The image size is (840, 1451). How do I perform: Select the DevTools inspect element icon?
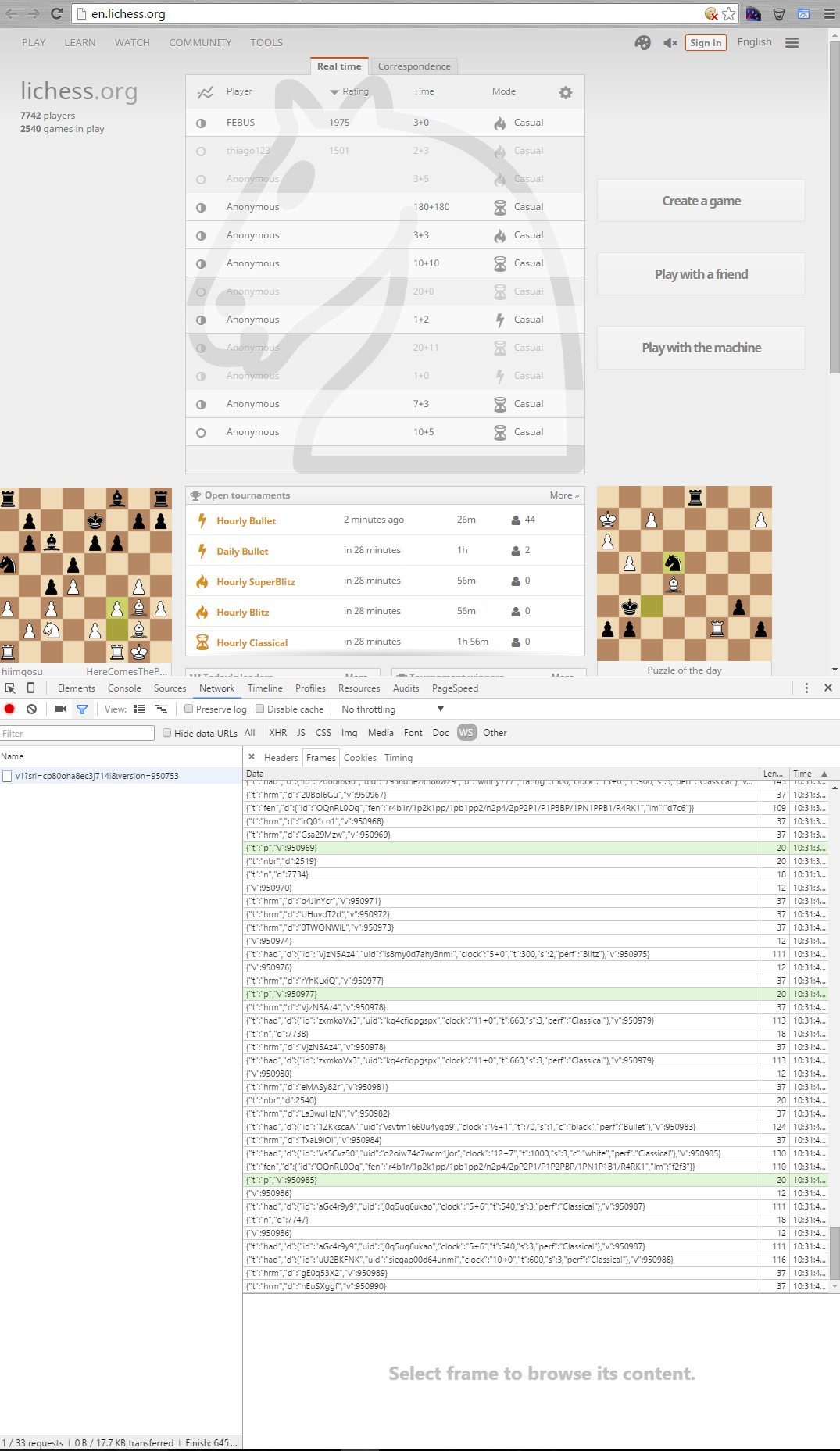coord(10,688)
